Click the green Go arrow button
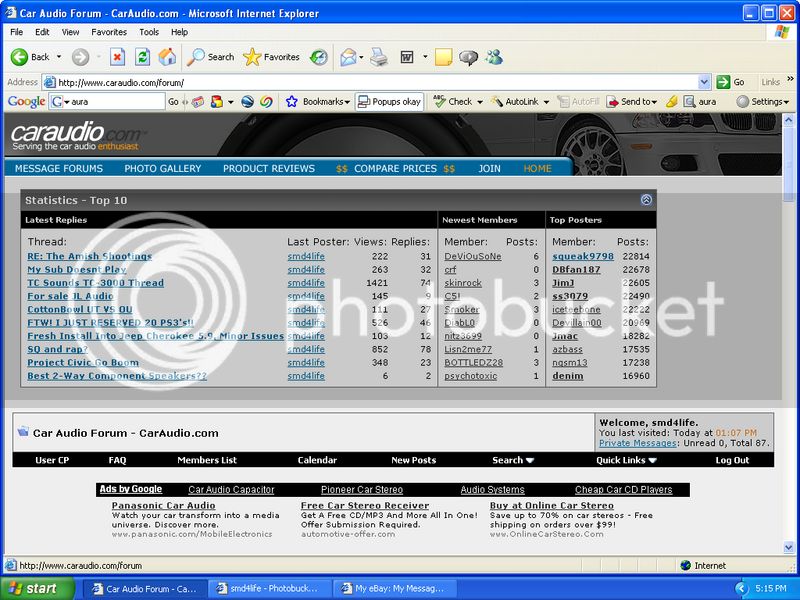Viewport: 800px width, 600px height. coord(723,82)
